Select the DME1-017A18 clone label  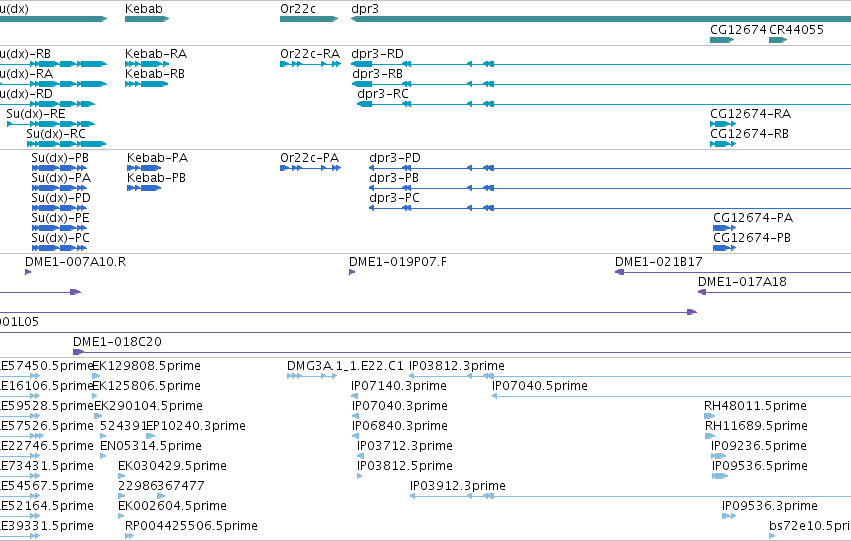coord(742,282)
